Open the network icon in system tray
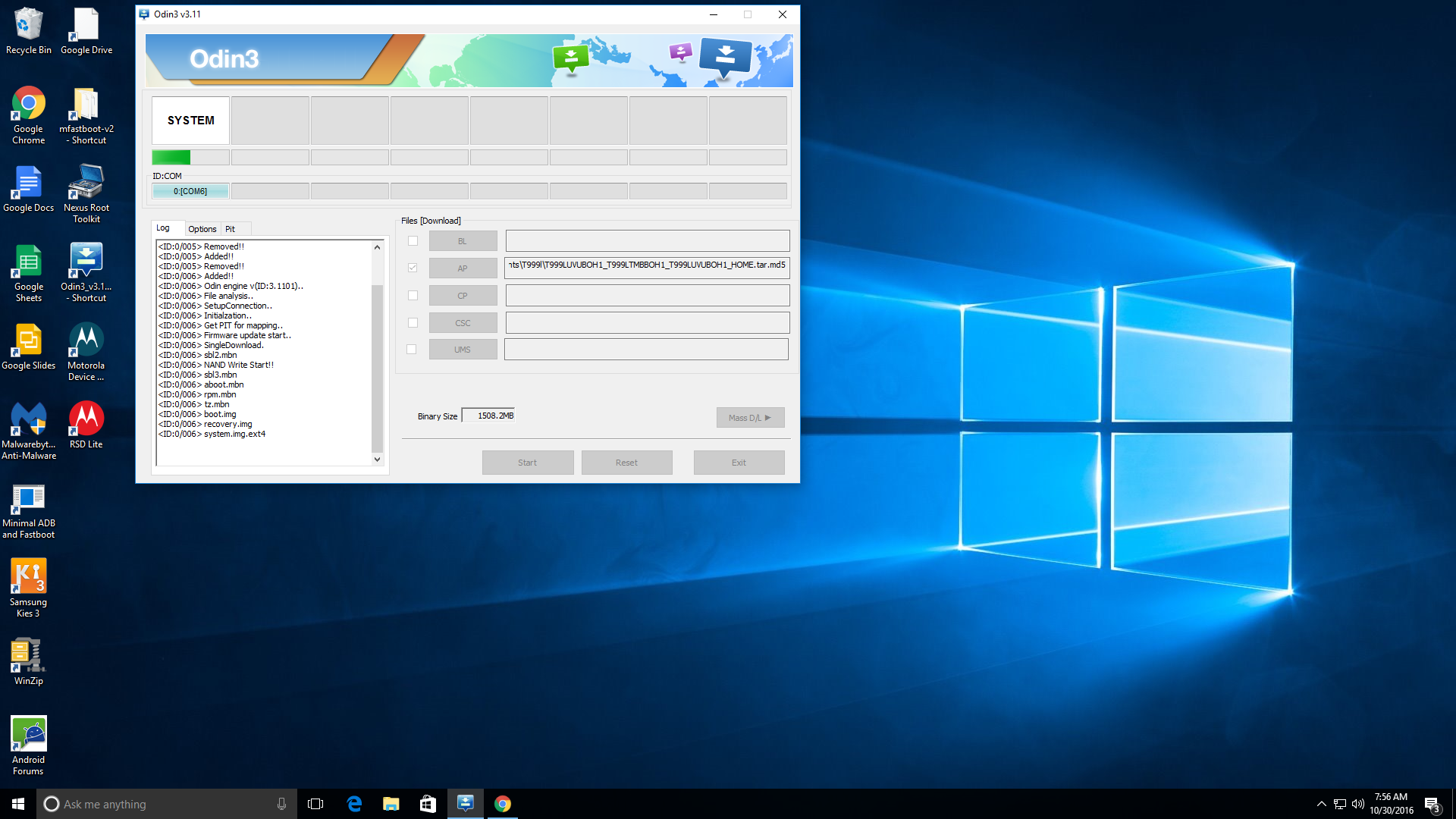 [x=1340, y=804]
